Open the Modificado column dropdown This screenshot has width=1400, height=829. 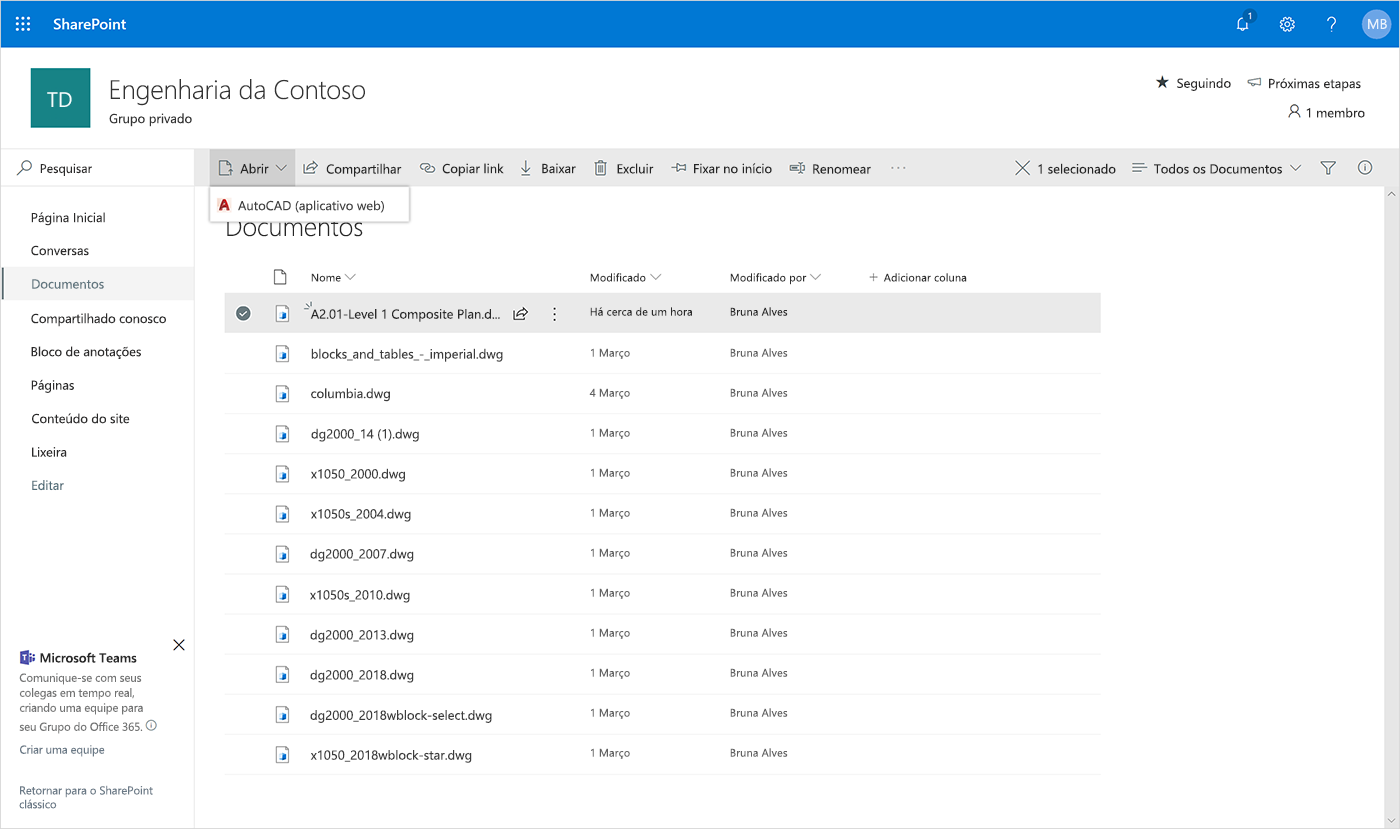[625, 277]
